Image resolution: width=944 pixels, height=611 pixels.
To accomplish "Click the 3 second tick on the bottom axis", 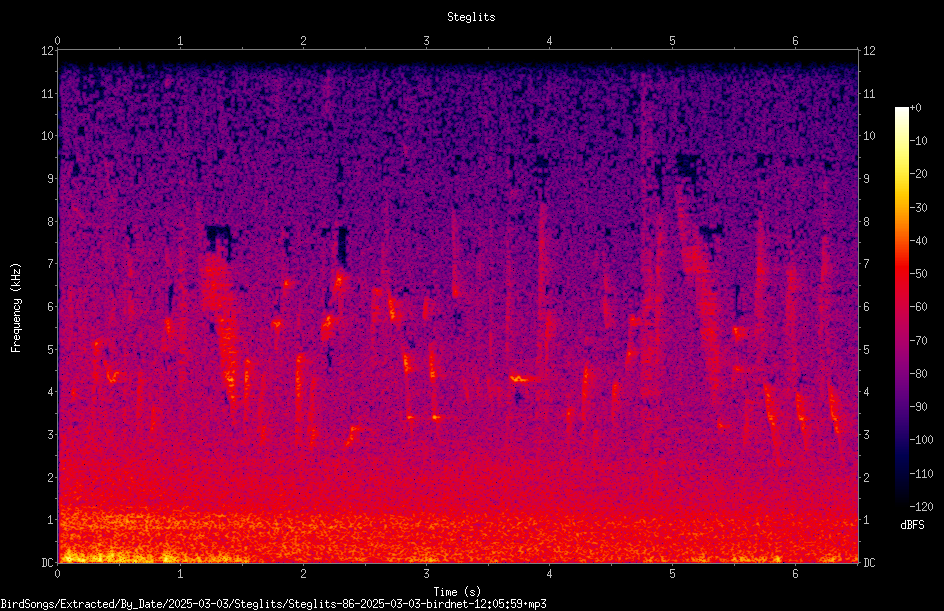I will point(426,574).
